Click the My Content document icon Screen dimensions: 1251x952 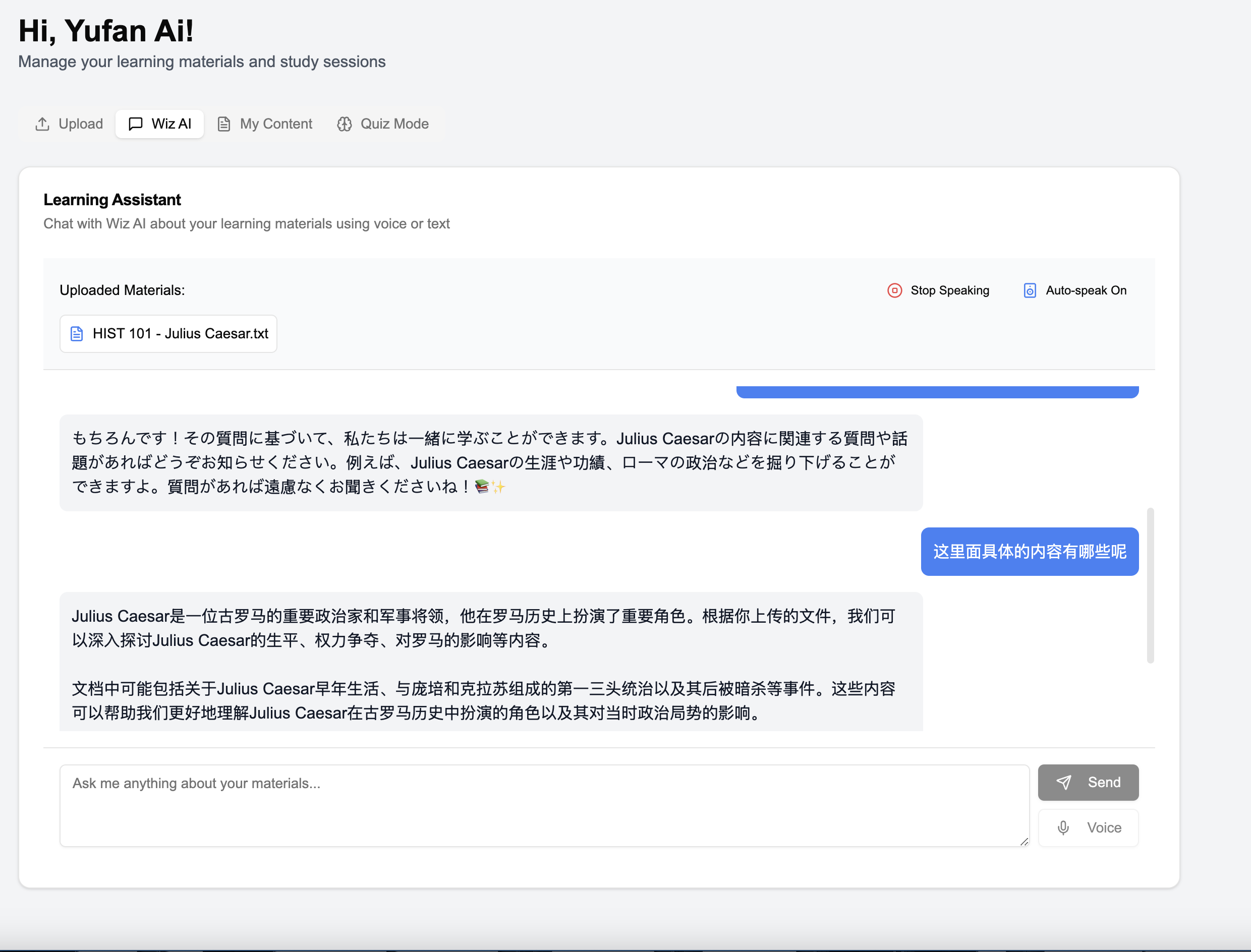click(x=224, y=124)
